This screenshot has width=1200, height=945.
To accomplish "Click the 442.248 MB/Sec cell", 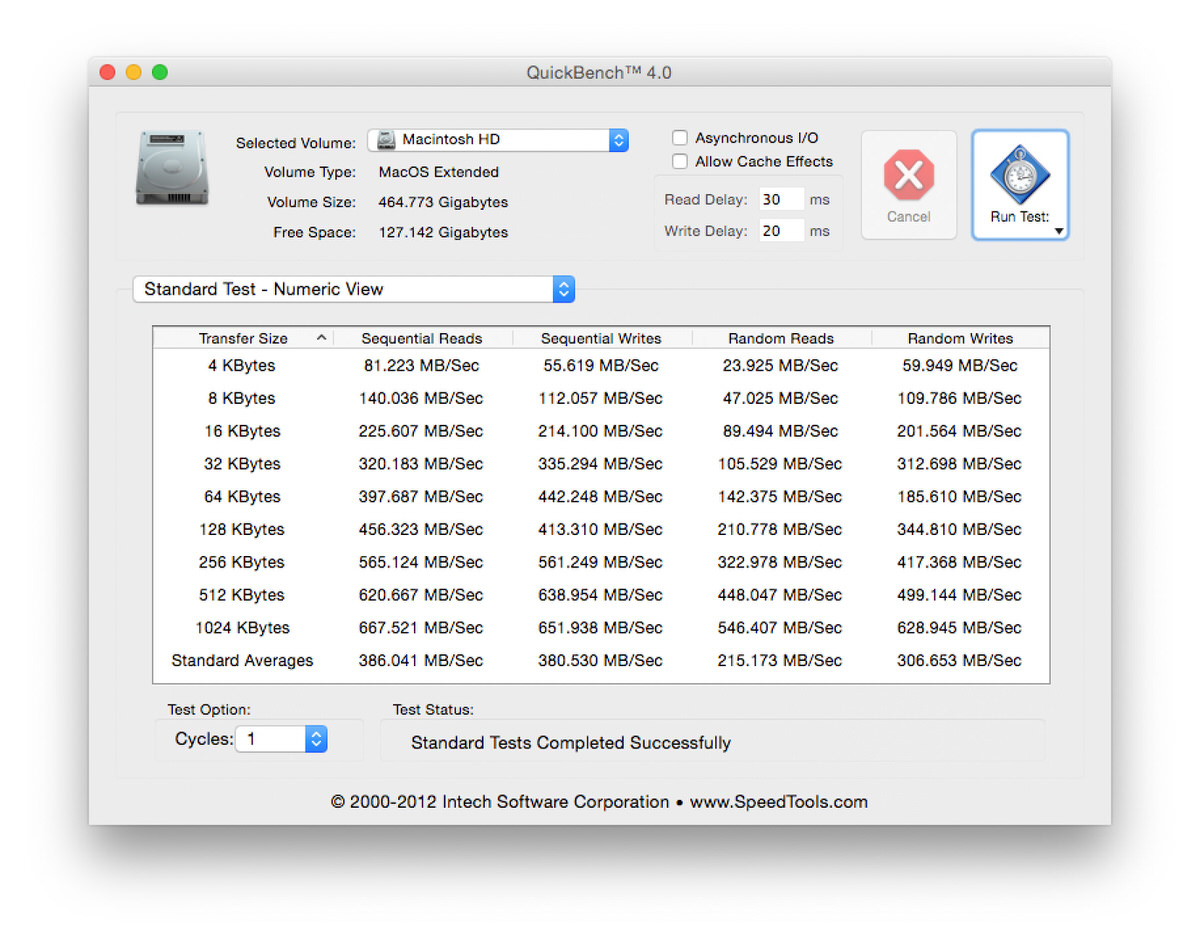I will (x=601, y=497).
